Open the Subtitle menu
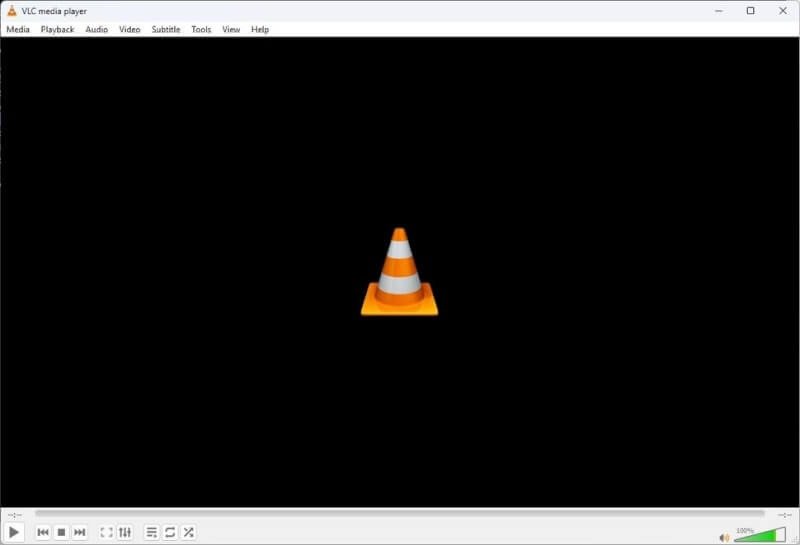Screen dimensions: 800x545 click(x=166, y=30)
